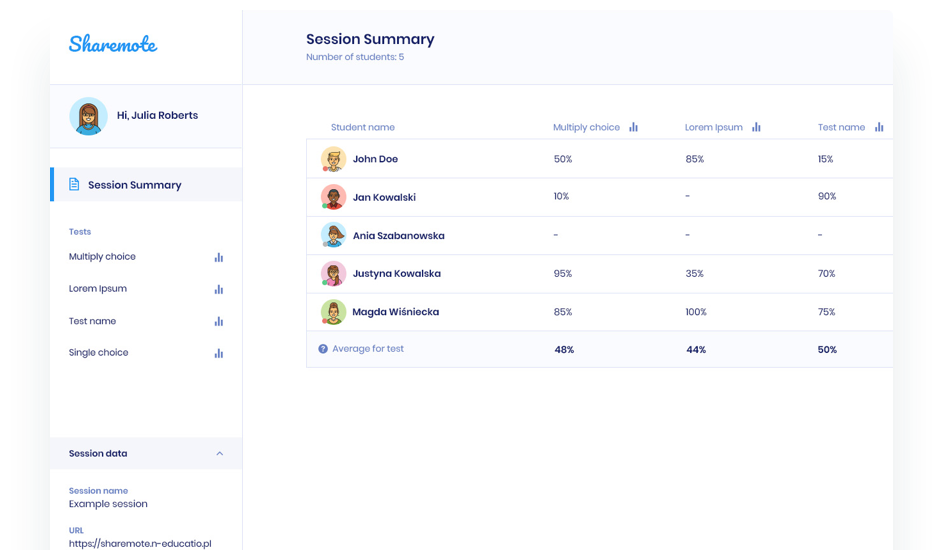Click the Multiply choice column chart icon

click(633, 127)
